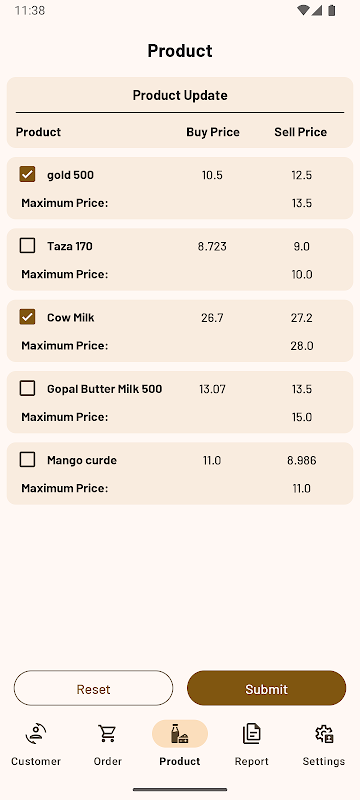Viewport: 360px width, 800px height.
Task: Submit the product update
Action: (x=267, y=688)
